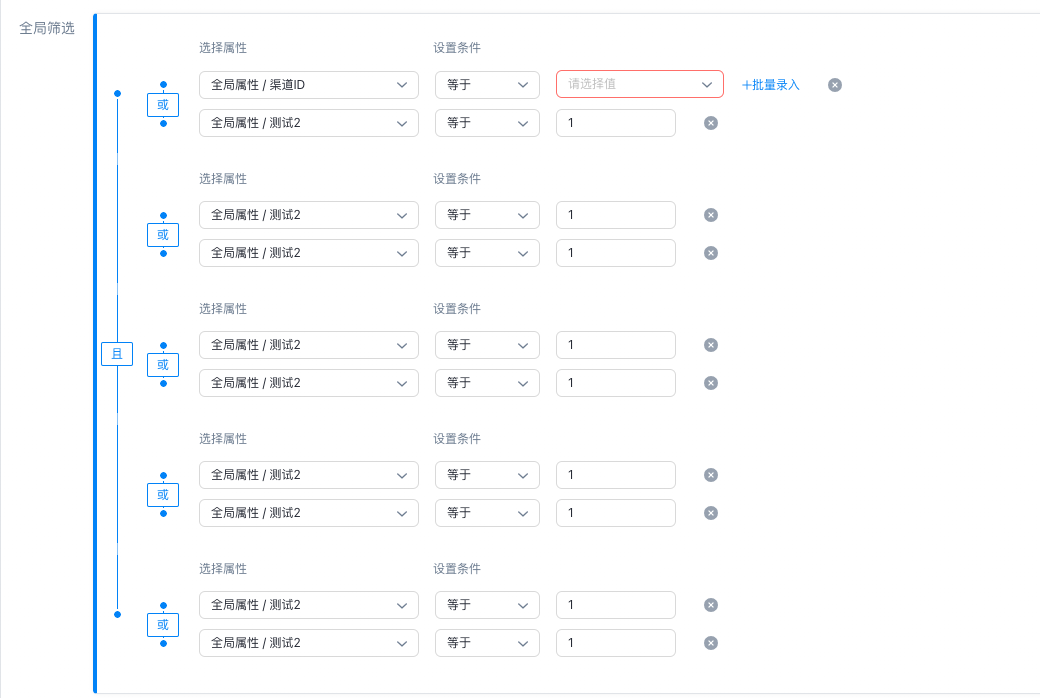Focus value field, second group second row
The height and width of the screenshot is (698, 1040).
(x=616, y=253)
